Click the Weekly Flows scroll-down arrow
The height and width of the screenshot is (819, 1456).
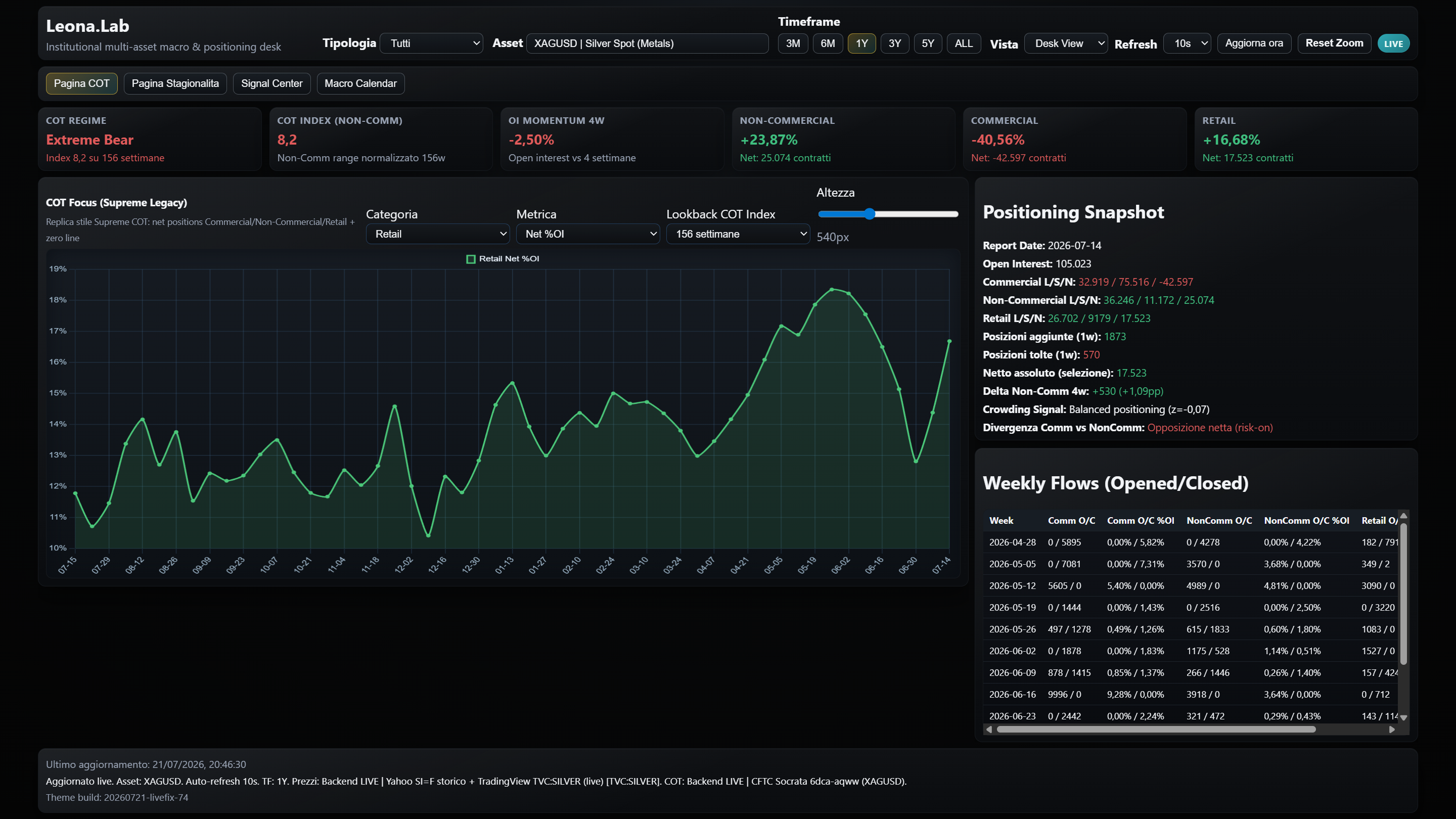[1403, 717]
